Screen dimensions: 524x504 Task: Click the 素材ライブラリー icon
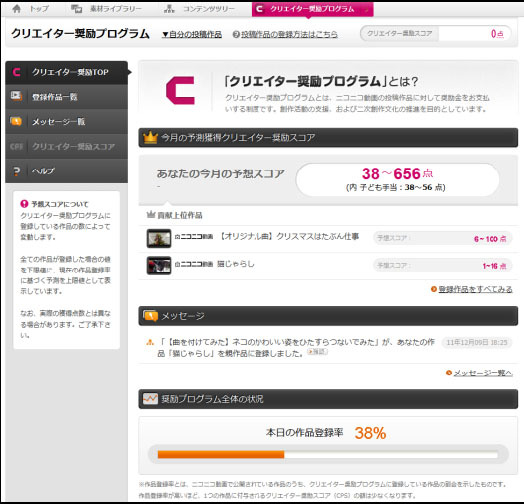click(x=77, y=9)
